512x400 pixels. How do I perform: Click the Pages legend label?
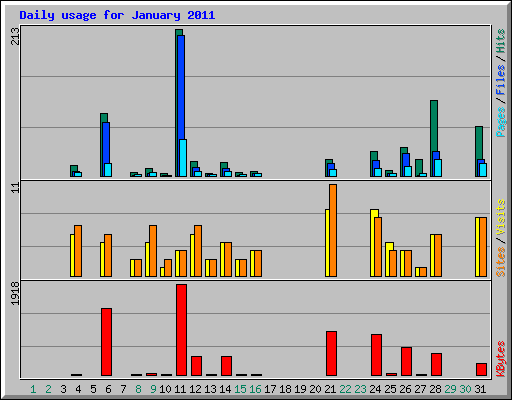pos(501,122)
